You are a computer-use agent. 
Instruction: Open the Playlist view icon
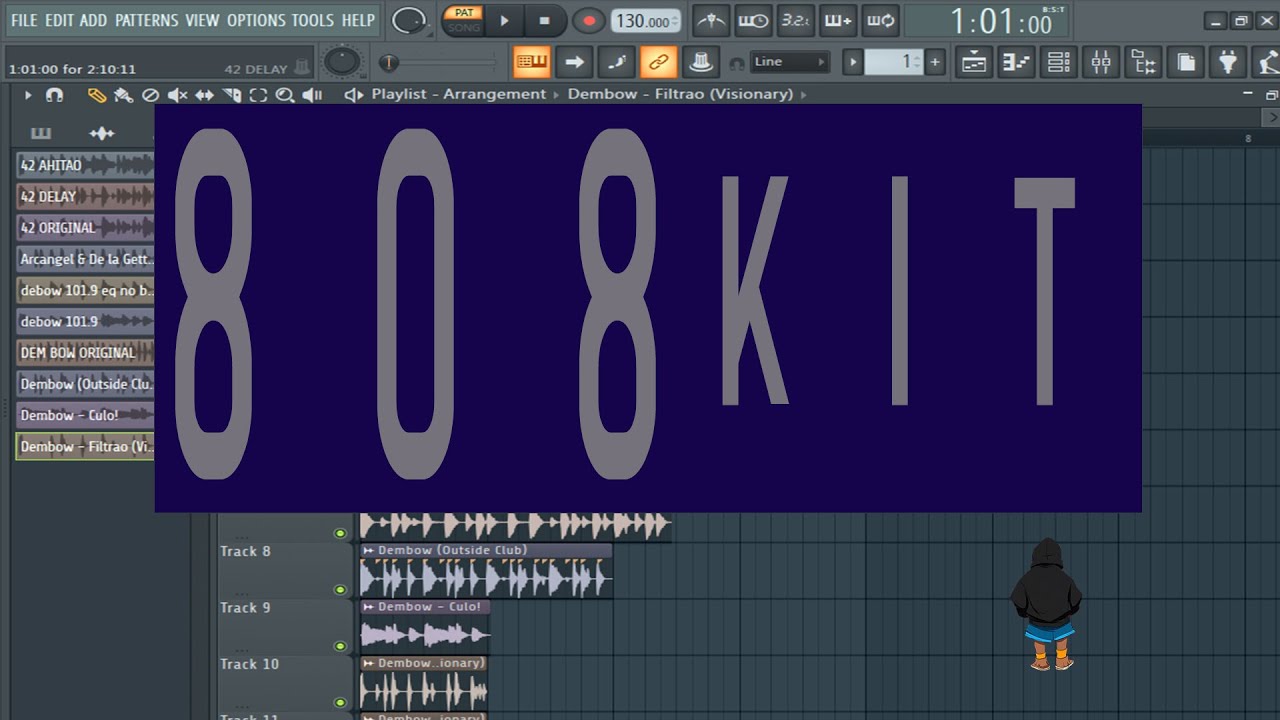[974, 62]
